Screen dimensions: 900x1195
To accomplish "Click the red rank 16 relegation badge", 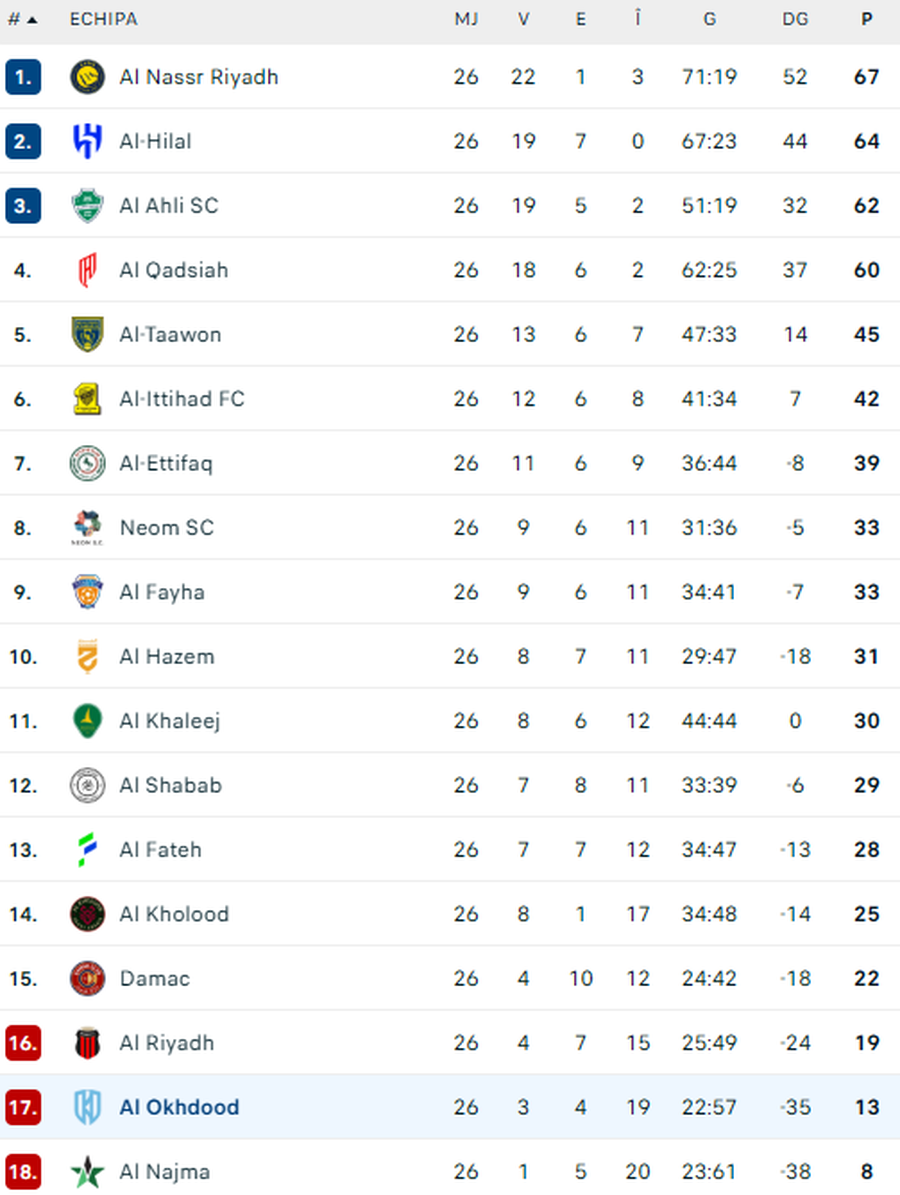I will 23,1042.
